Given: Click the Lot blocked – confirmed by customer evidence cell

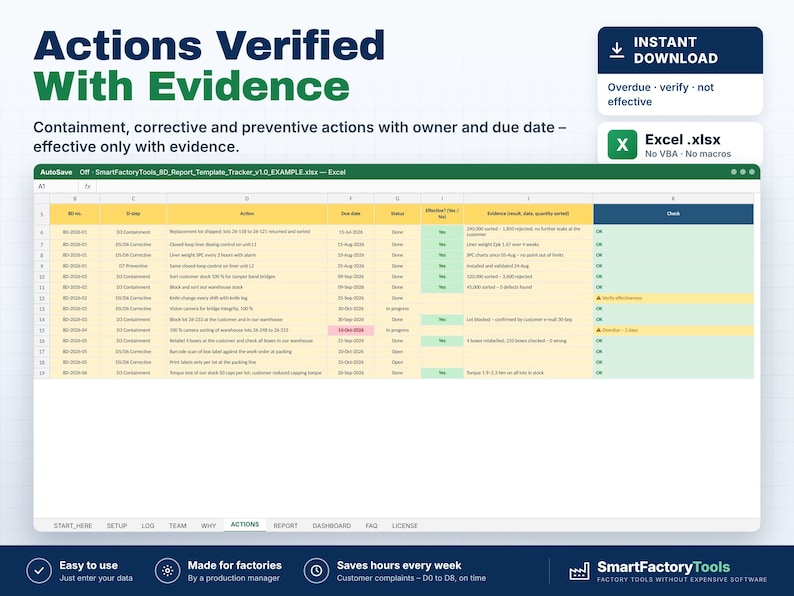Looking at the screenshot, I should pyautogui.click(x=528, y=320).
